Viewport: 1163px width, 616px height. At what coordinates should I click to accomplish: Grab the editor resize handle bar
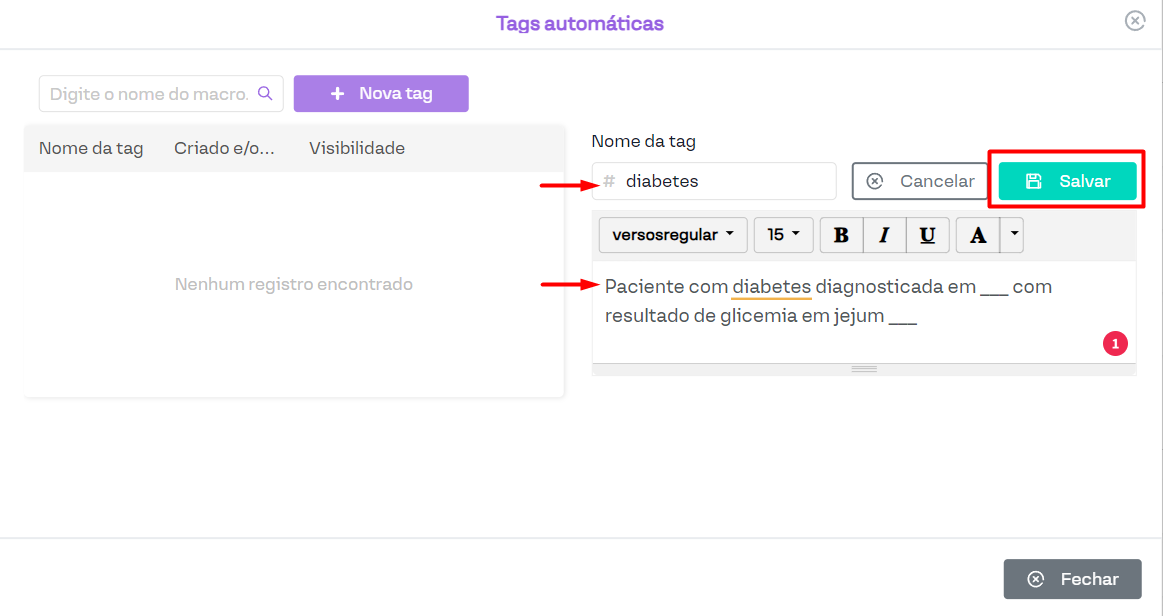[864, 369]
